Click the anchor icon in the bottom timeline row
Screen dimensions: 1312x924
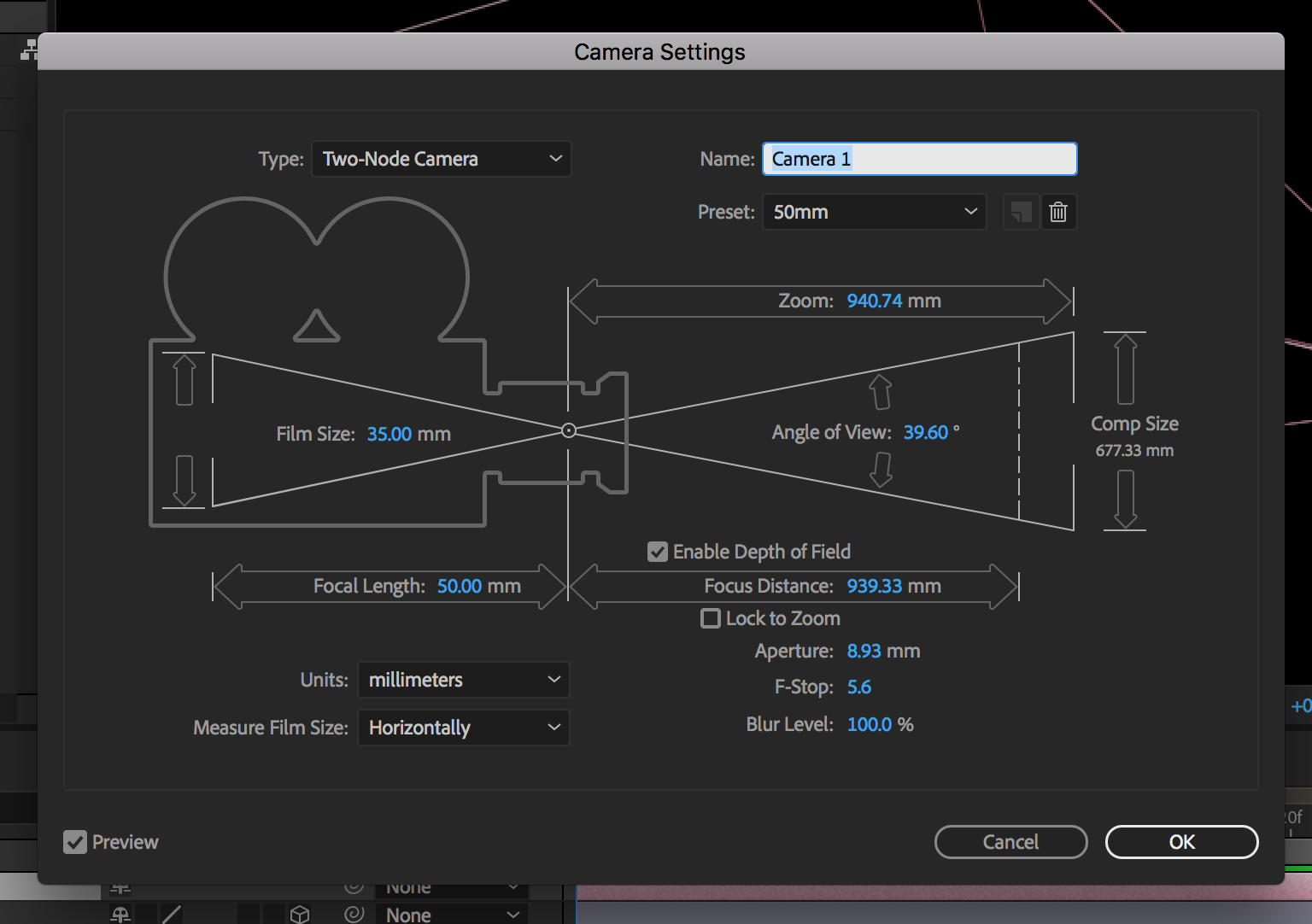pyautogui.click(x=120, y=915)
